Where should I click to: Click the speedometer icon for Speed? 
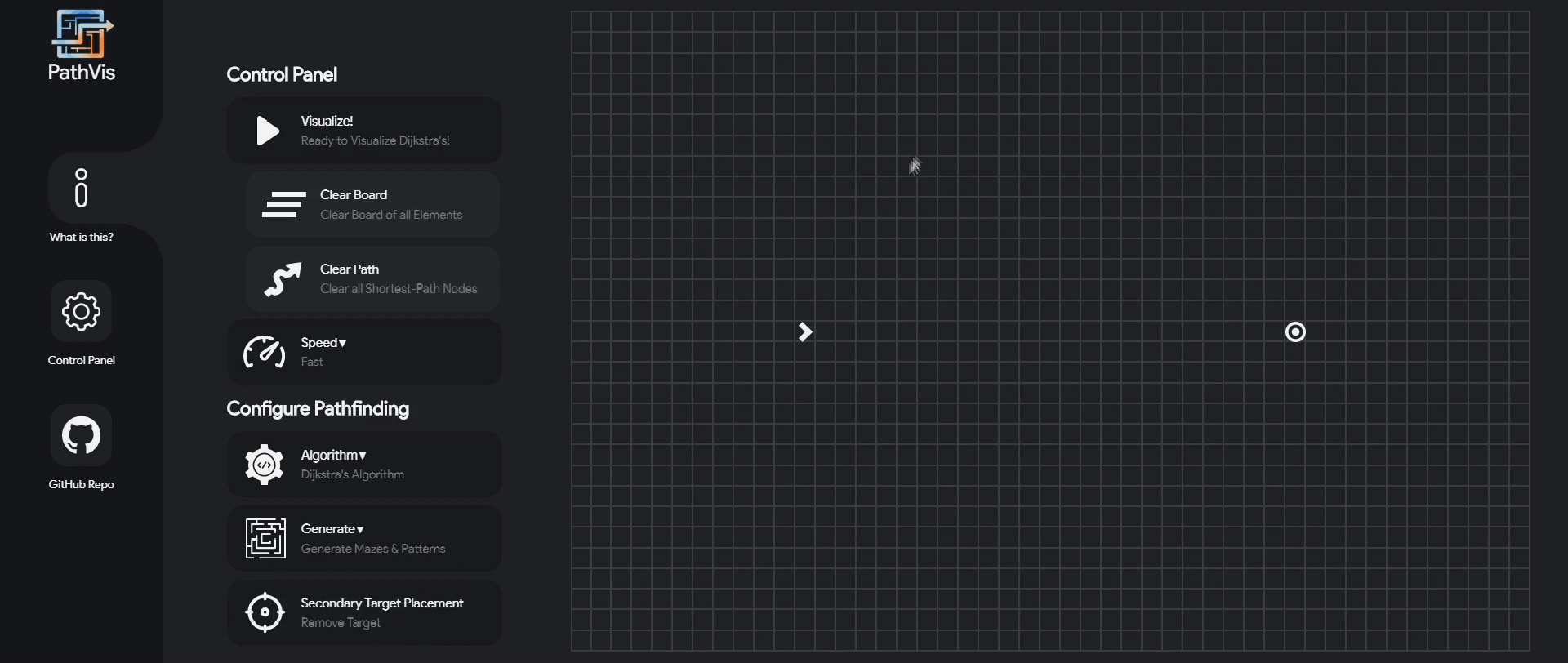265,353
